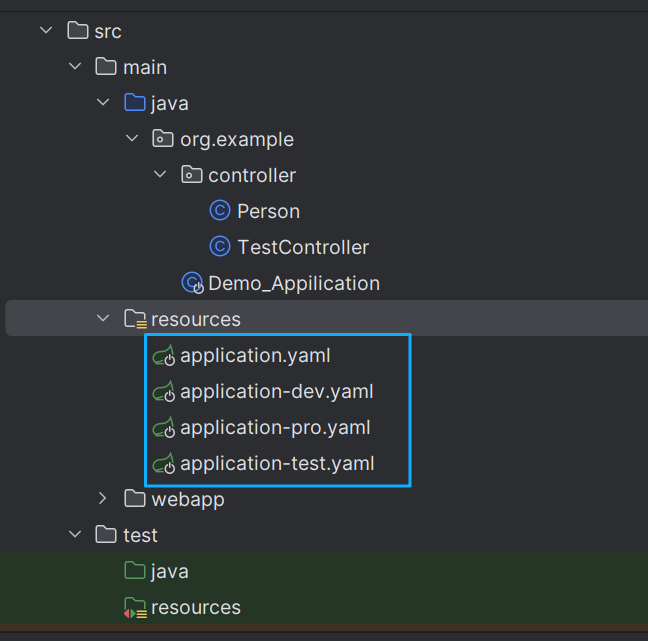Click the application-dev.yaml Spring icon

pos(164,391)
